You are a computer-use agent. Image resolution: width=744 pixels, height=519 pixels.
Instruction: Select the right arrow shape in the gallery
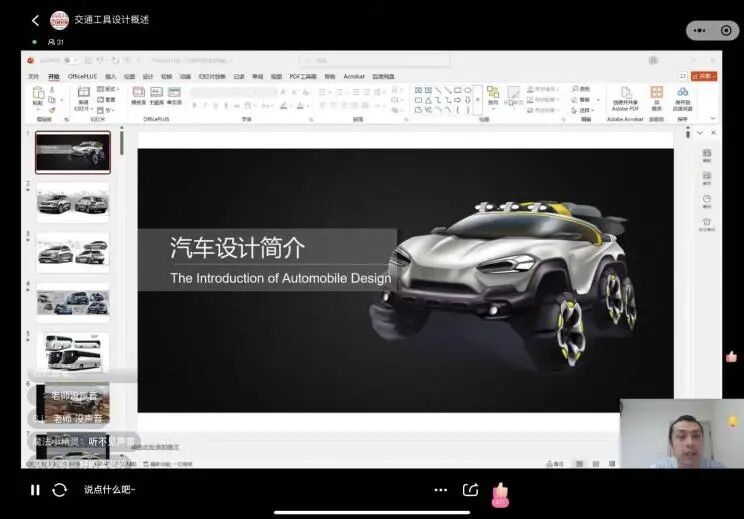pyautogui.click(x=457, y=100)
